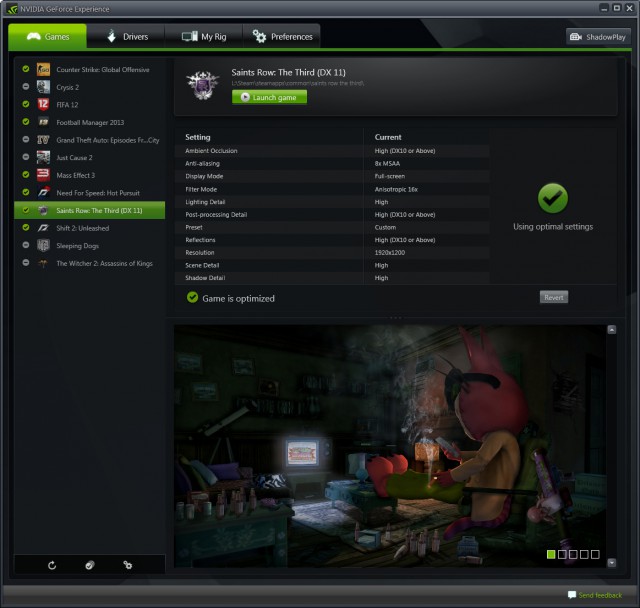Click the Need For Speed icon
The image size is (640, 608).
(x=43, y=193)
